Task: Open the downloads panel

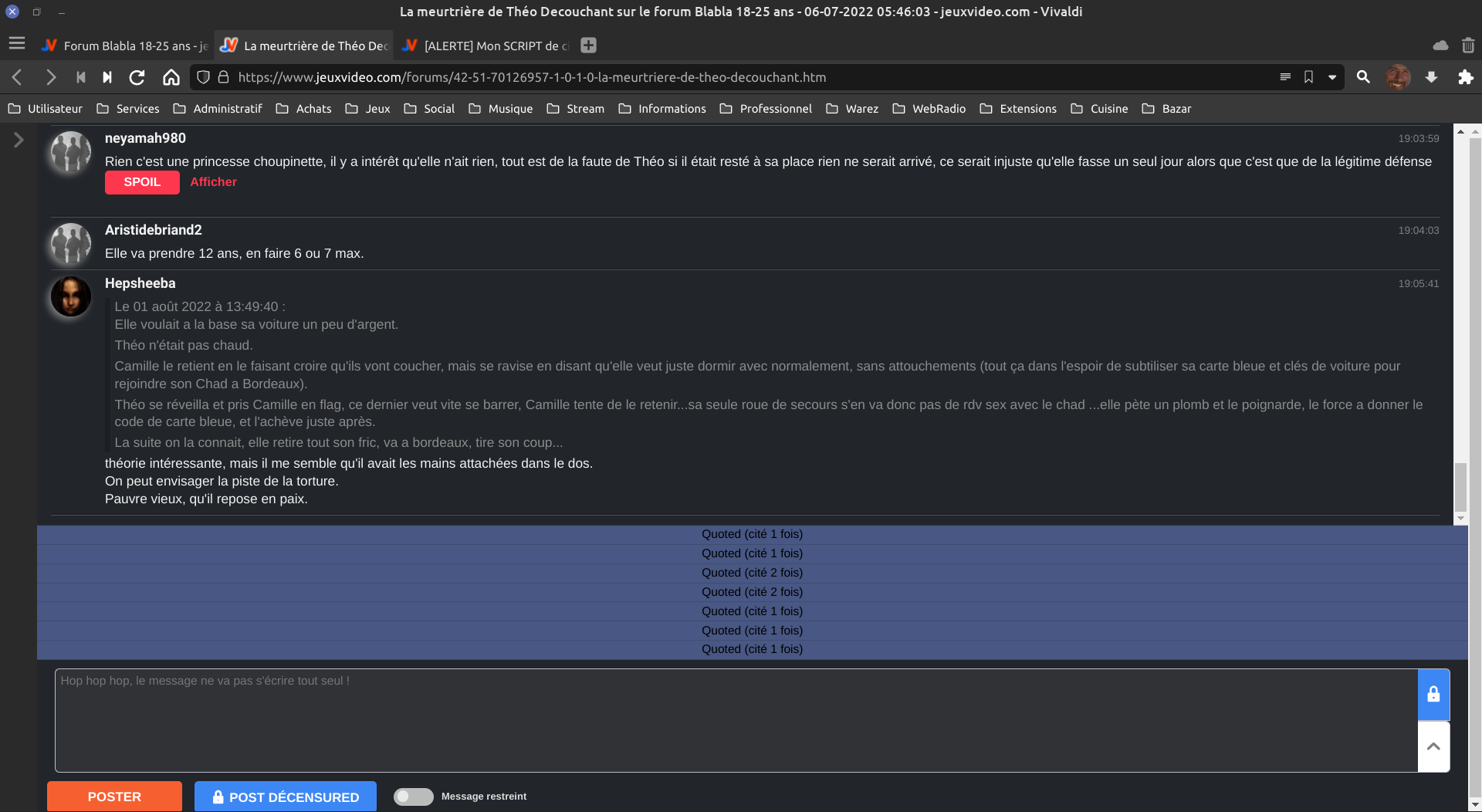Action: pos(1431,77)
